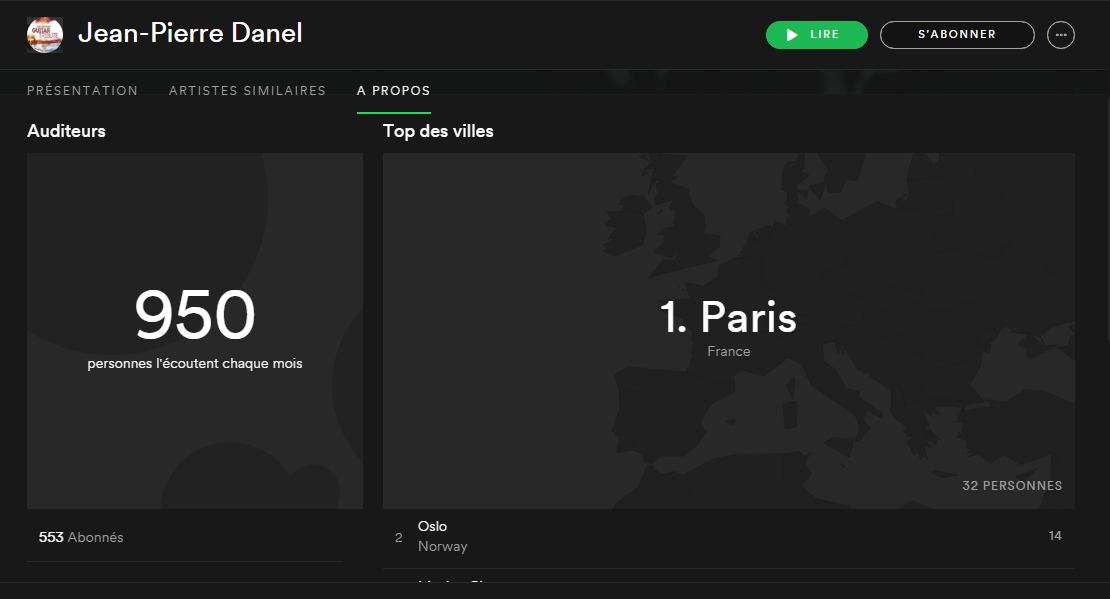Click the Norway label under Oslo
The width and height of the screenshot is (1110, 599).
tap(442, 547)
